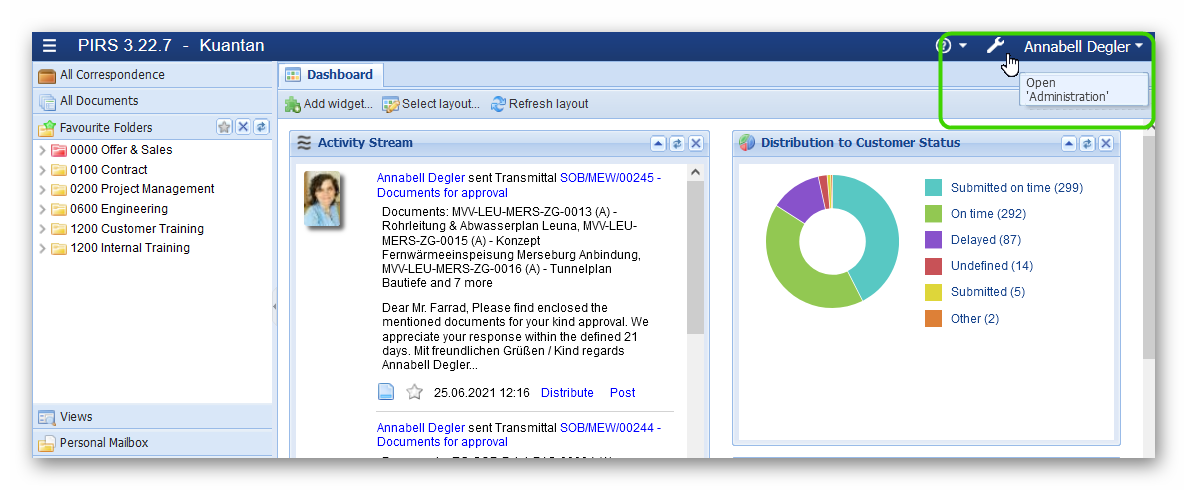Click the Add widget toolbar button
1187x490 pixels.
tap(328, 104)
